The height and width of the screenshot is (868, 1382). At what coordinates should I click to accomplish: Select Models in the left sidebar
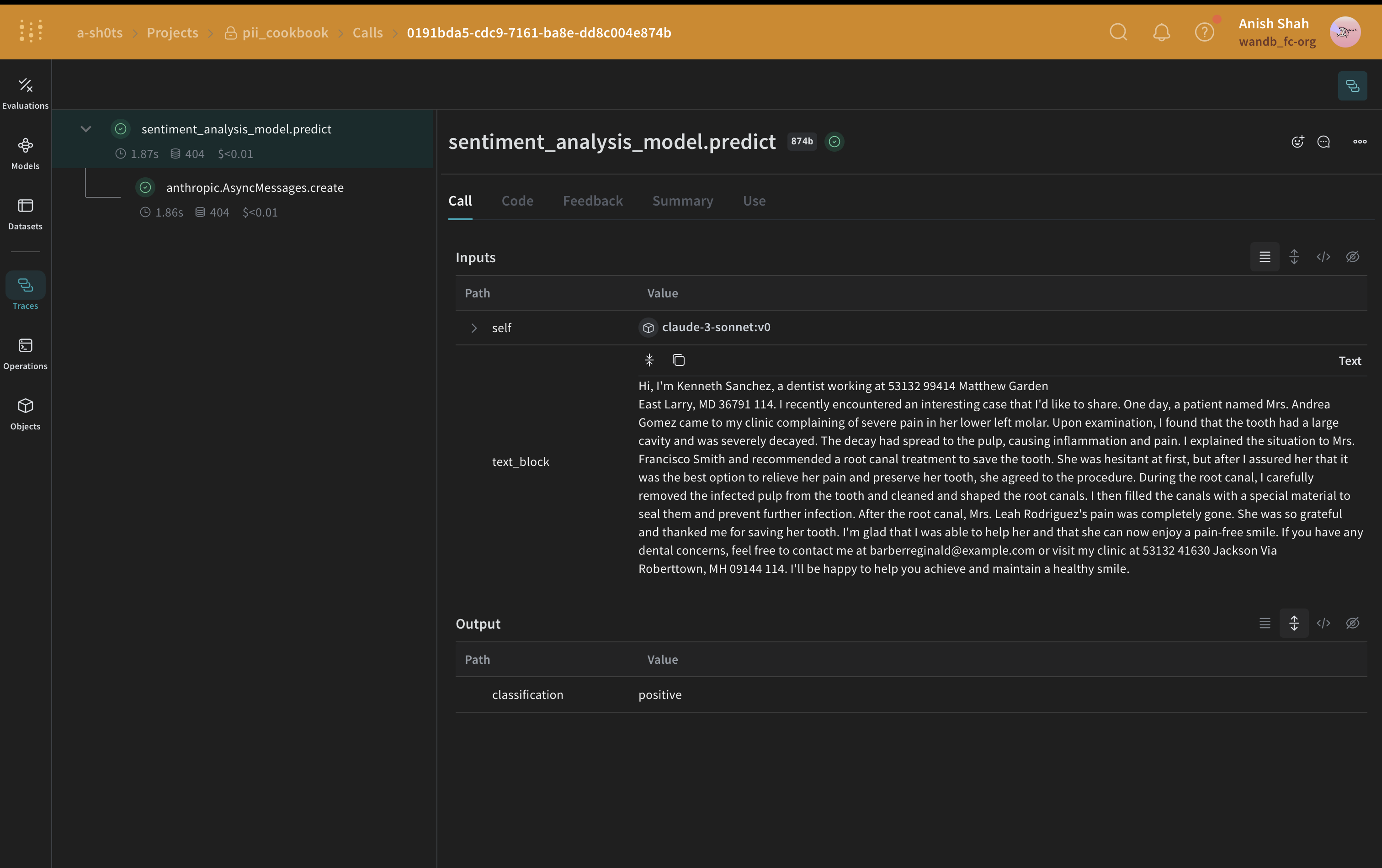point(25,153)
